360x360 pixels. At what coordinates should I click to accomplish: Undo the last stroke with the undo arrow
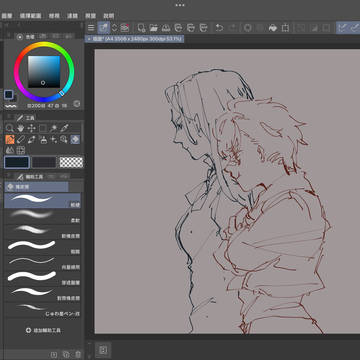pos(219,28)
